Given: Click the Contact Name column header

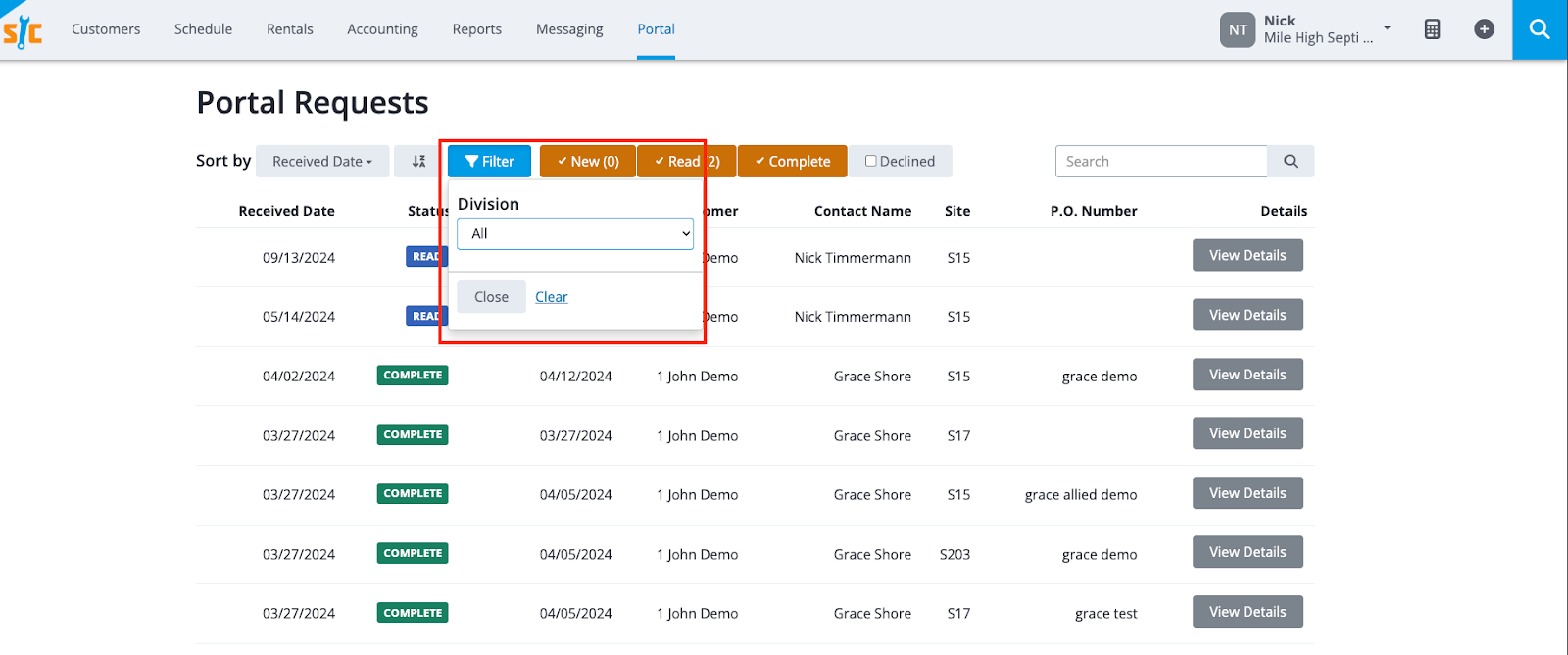Looking at the screenshot, I should [862, 211].
